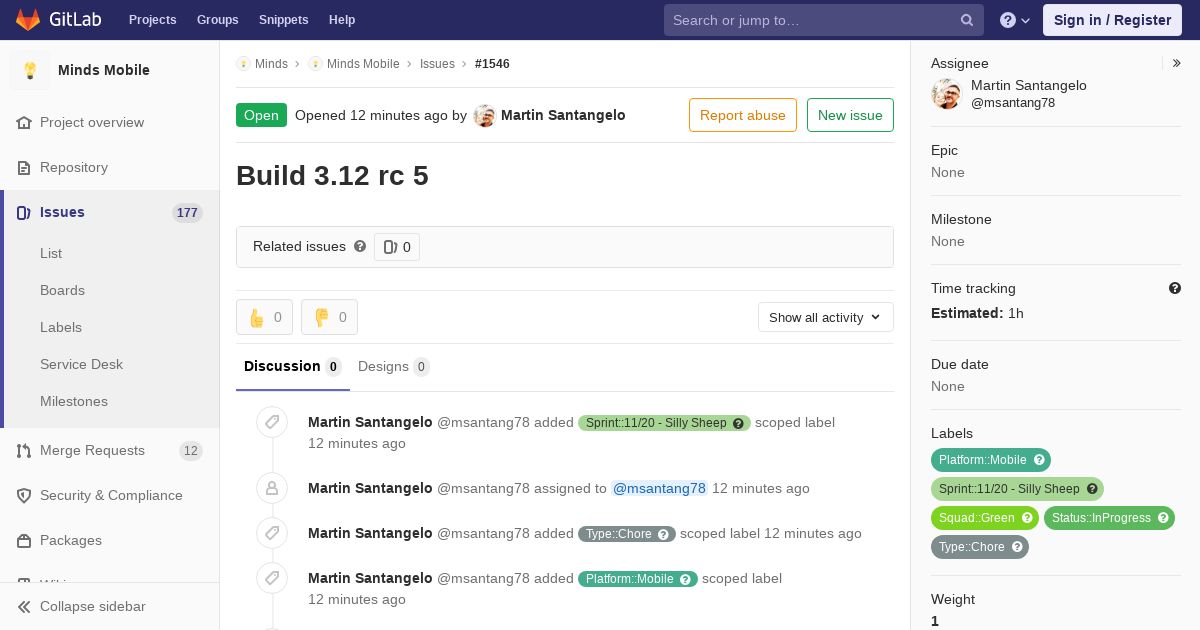The image size is (1200, 630).
Task: Click Martin Santangelo's name in issue header
Action: tap(563, 115)
